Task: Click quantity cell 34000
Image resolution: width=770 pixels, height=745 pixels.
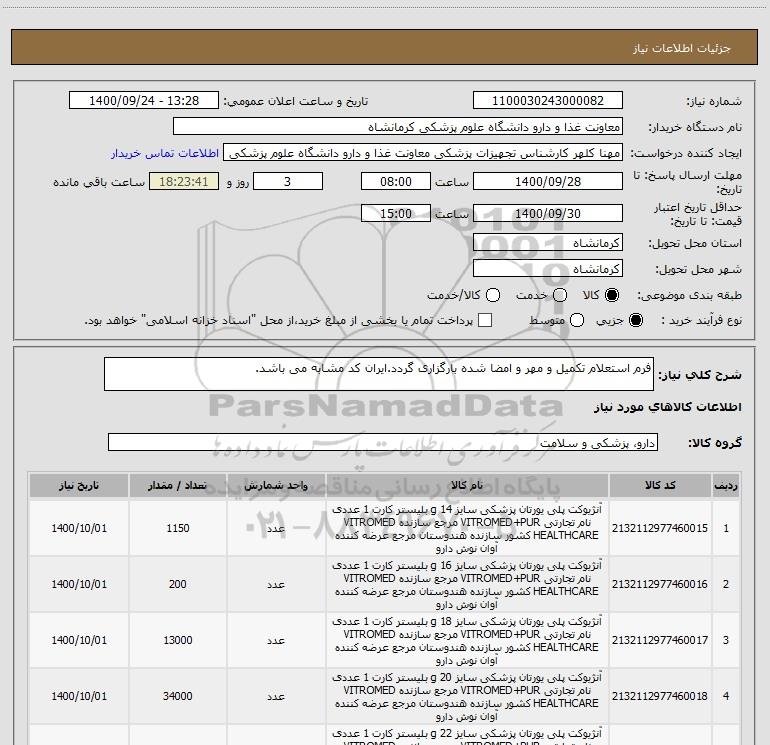Action: point(178,696)
